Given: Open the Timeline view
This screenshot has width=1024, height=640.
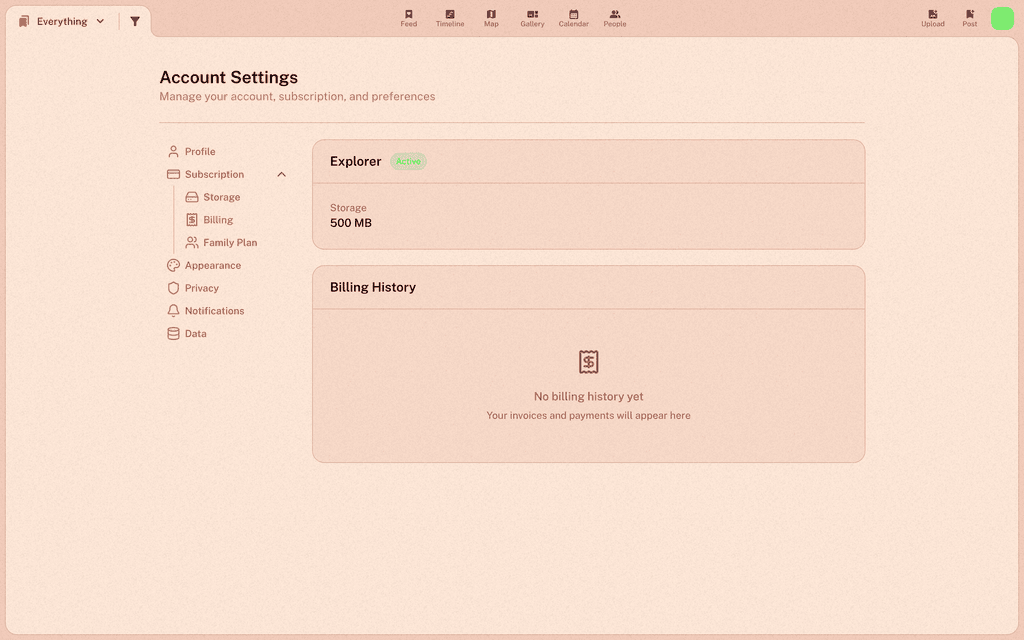Looking at the screenshot, I should pyautogui.click(x=450, y=18).
